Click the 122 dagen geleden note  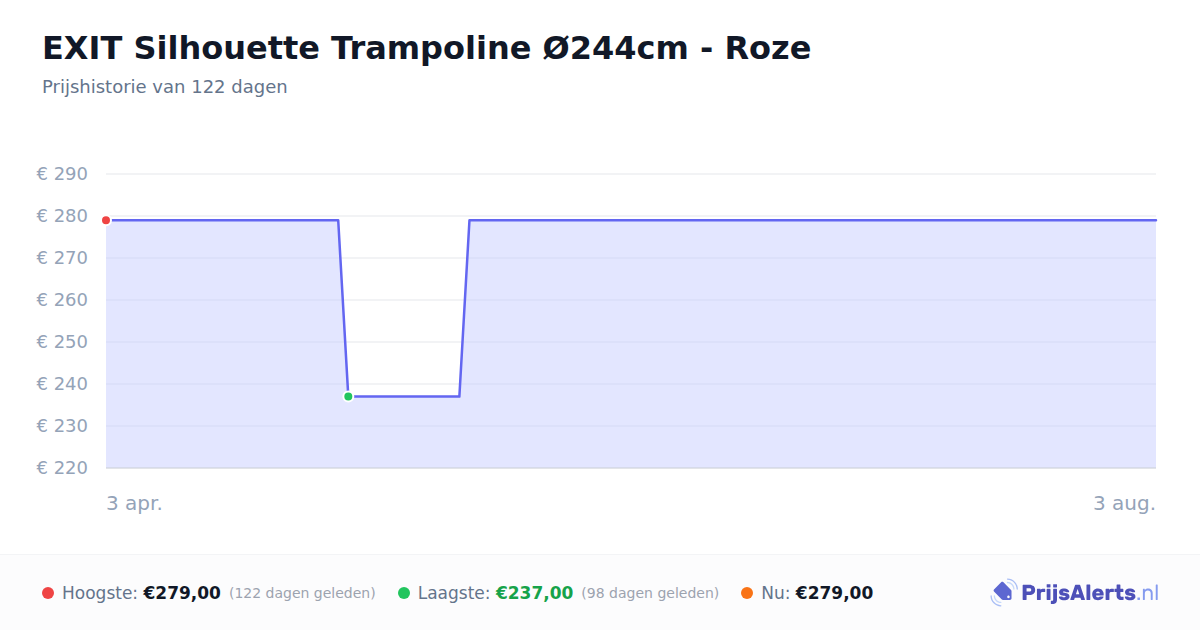click(x=302, y=593)
